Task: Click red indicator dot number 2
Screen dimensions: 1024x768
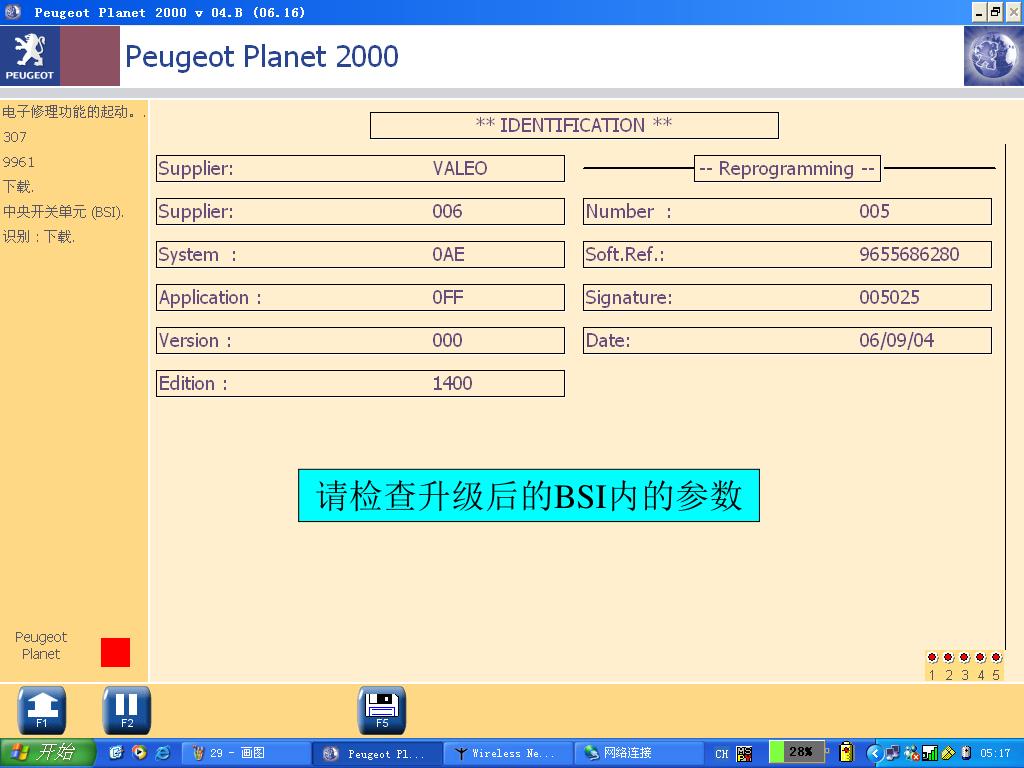Action: (x=948, y=658)
